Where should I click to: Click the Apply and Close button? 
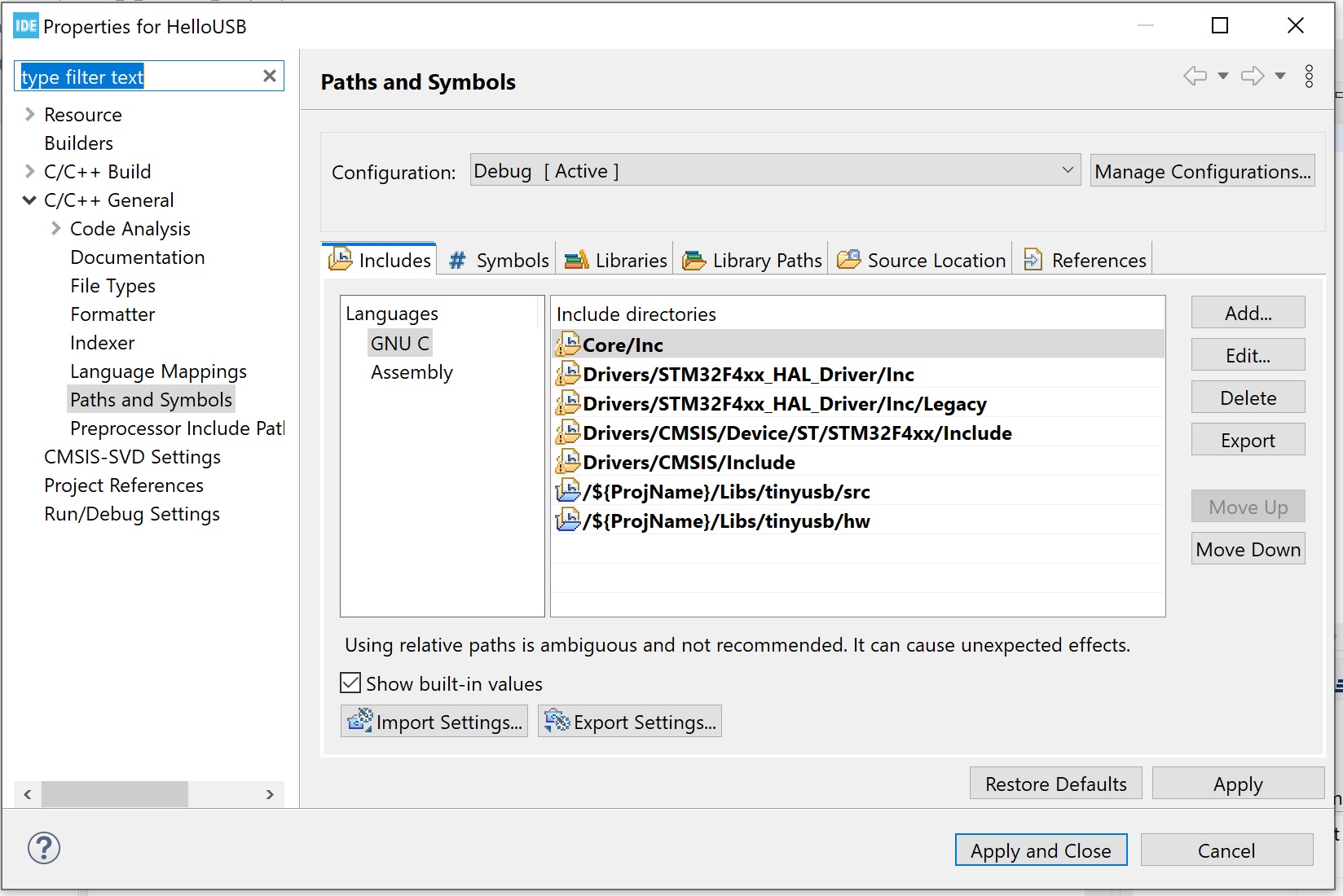pos(1041,850)
